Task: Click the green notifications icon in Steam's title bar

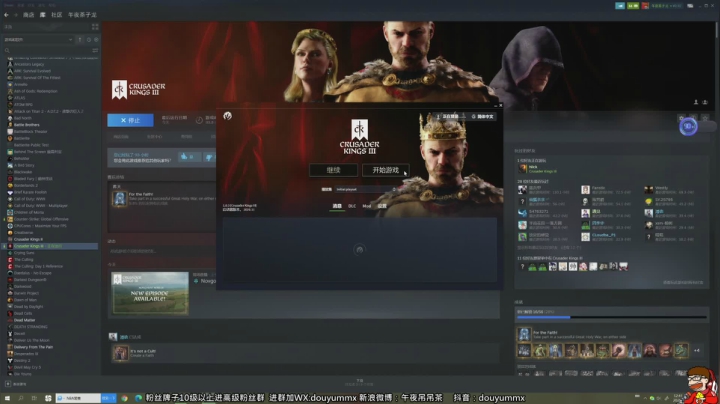Action: coord(633,6)
